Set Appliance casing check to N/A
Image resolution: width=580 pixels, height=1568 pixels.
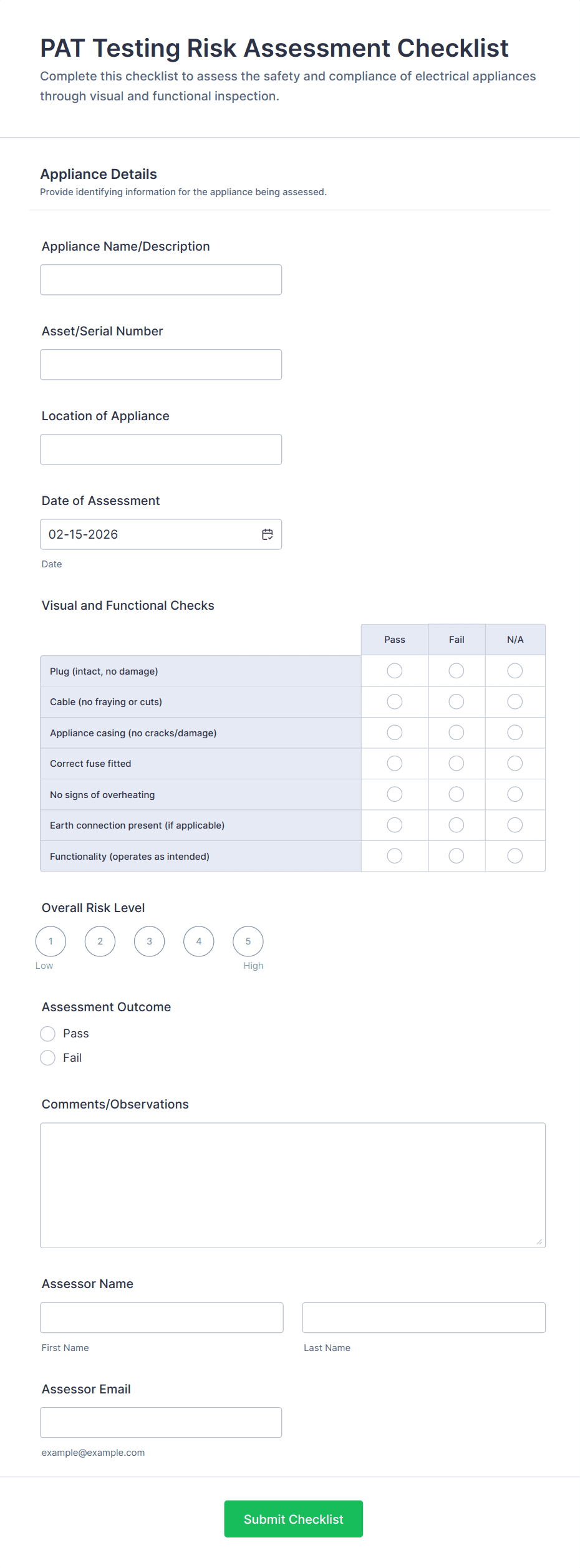515,733
